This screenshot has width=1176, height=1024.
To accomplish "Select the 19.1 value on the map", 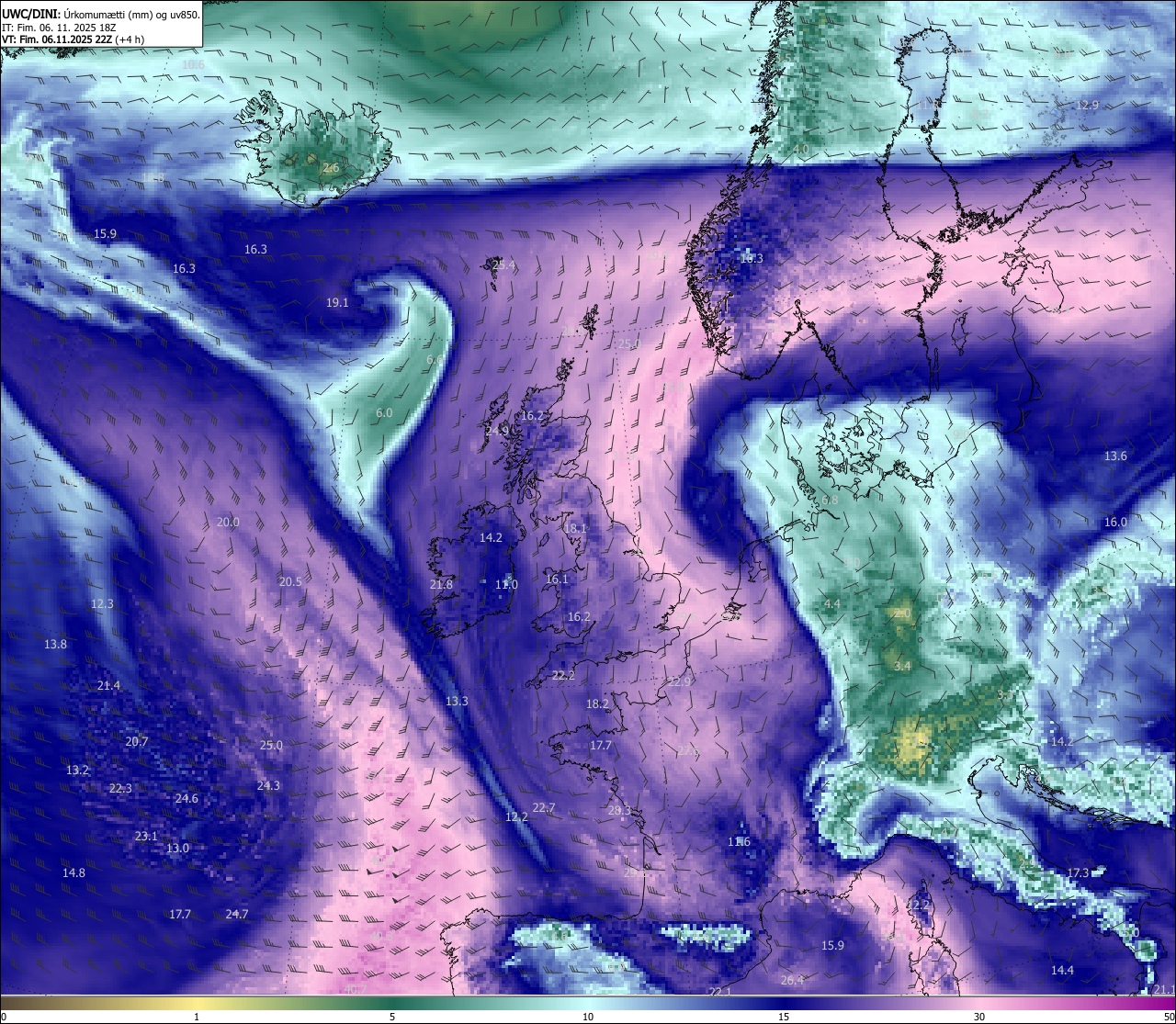I will [x=337, y=302].
